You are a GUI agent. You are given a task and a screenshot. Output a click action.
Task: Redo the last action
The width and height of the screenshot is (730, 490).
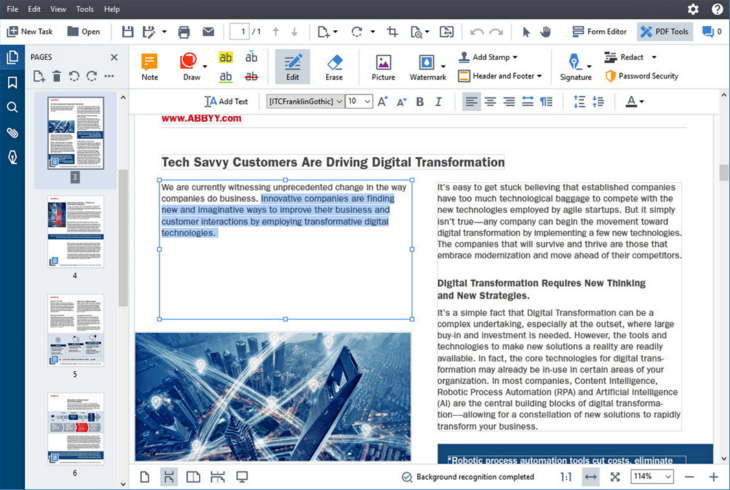(496, 32)
